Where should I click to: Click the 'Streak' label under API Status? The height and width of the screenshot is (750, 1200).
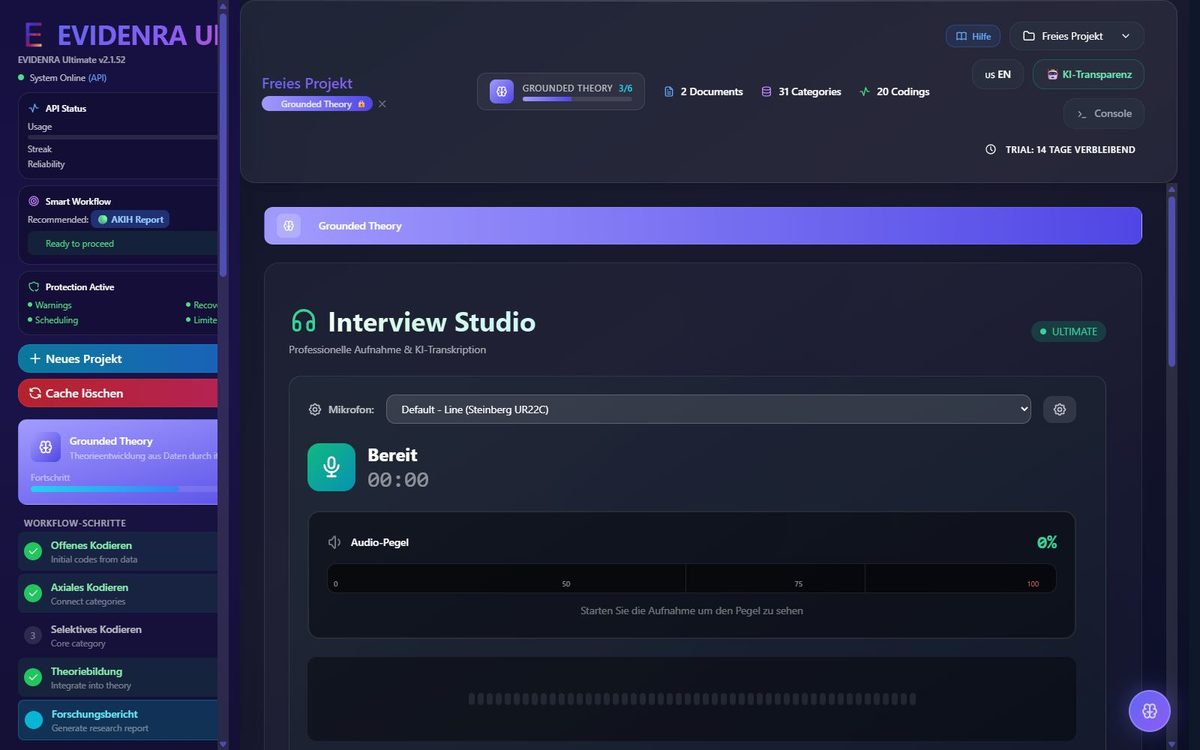[40, 149]
